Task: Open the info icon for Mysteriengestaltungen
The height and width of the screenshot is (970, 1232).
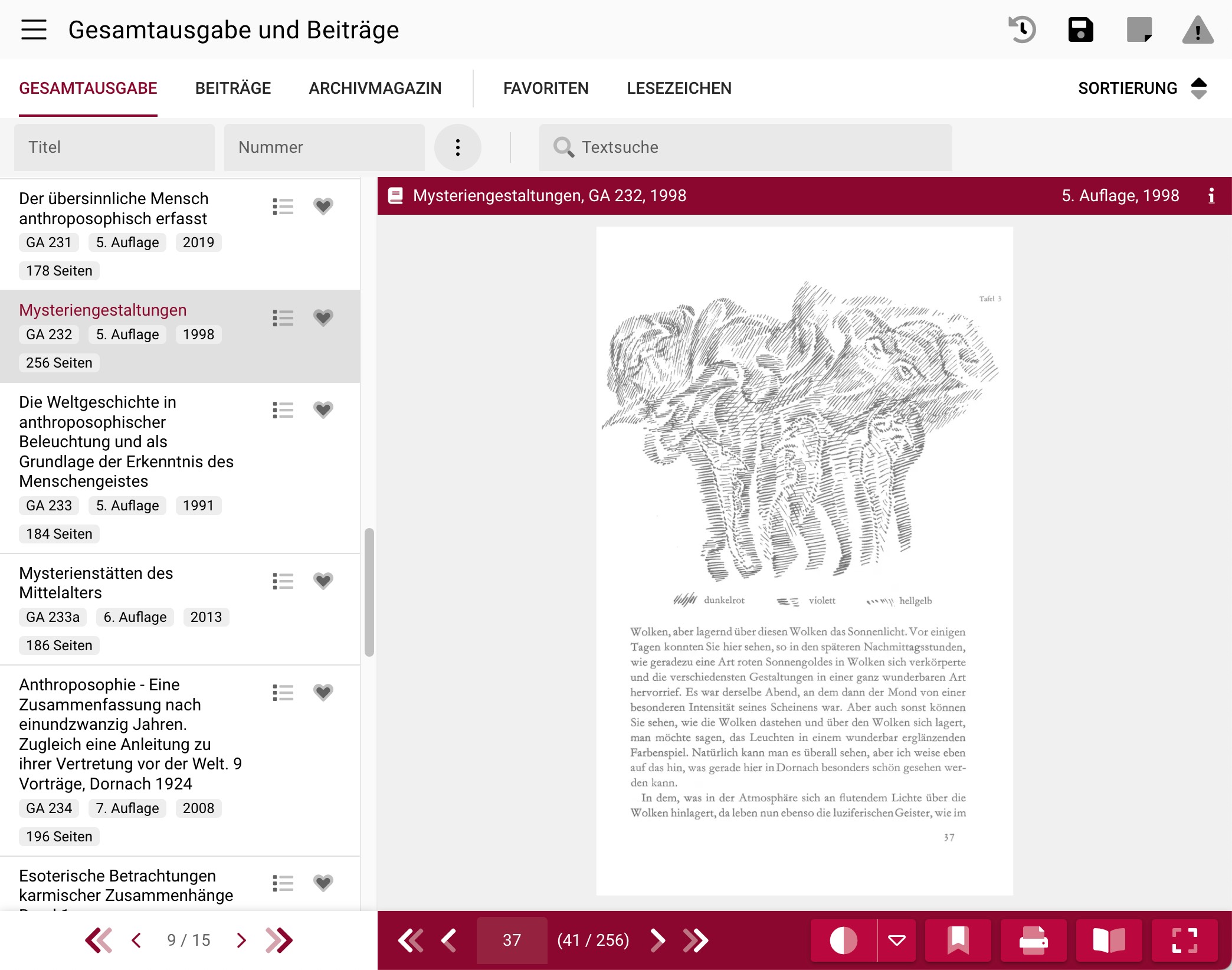Action: click(1211, 196)
